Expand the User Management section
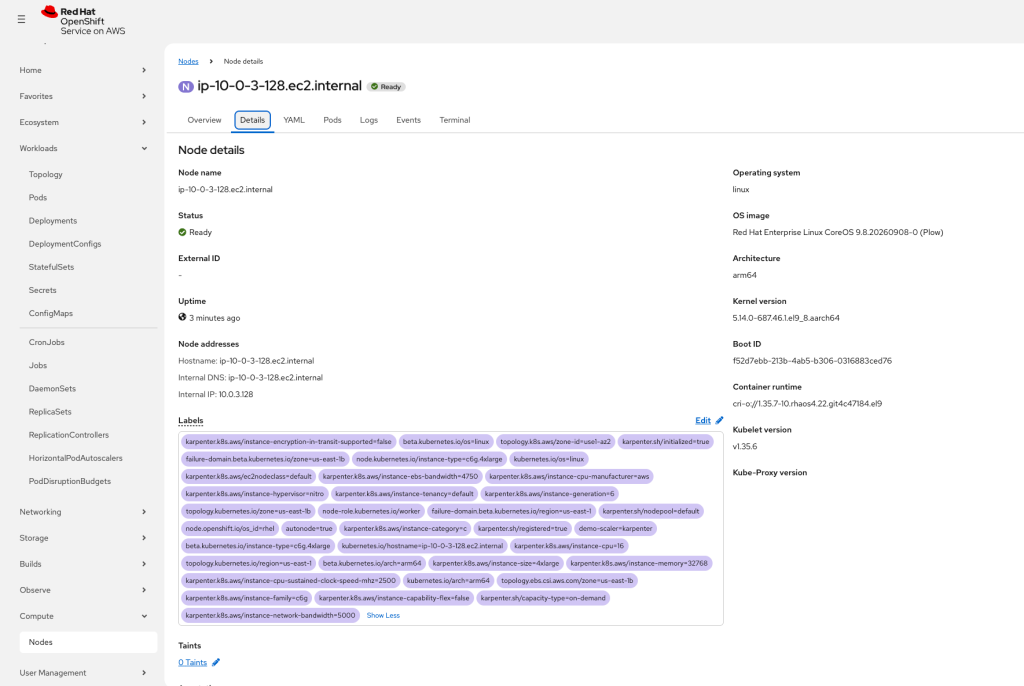 83,672
